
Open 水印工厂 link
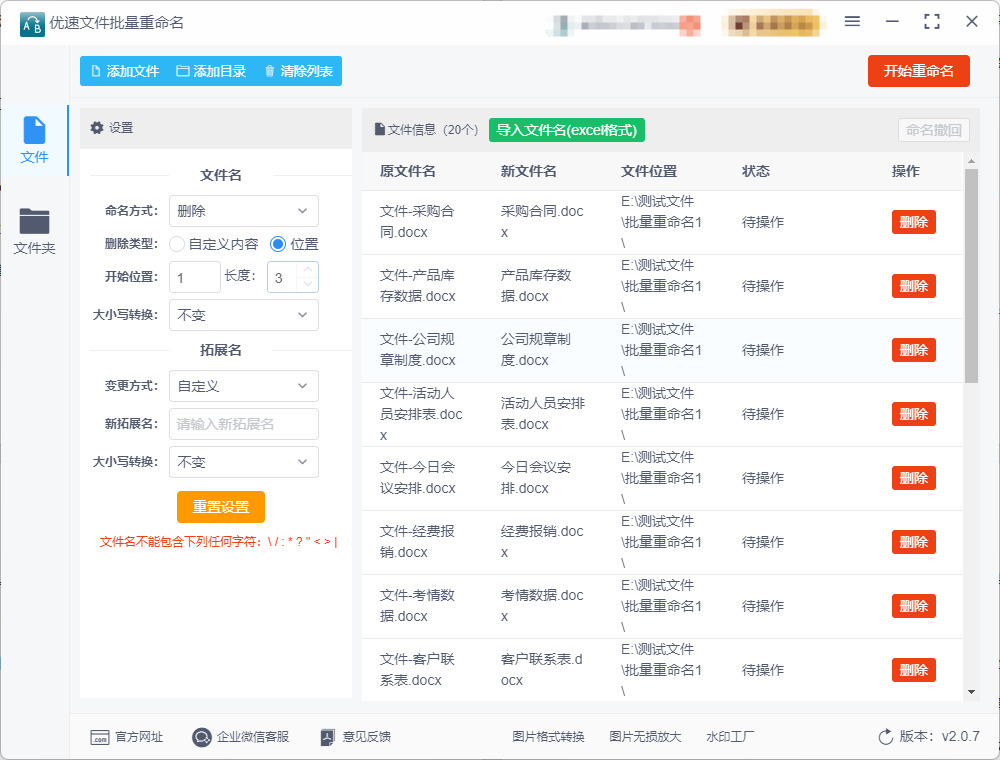click(x=730, y=737)
